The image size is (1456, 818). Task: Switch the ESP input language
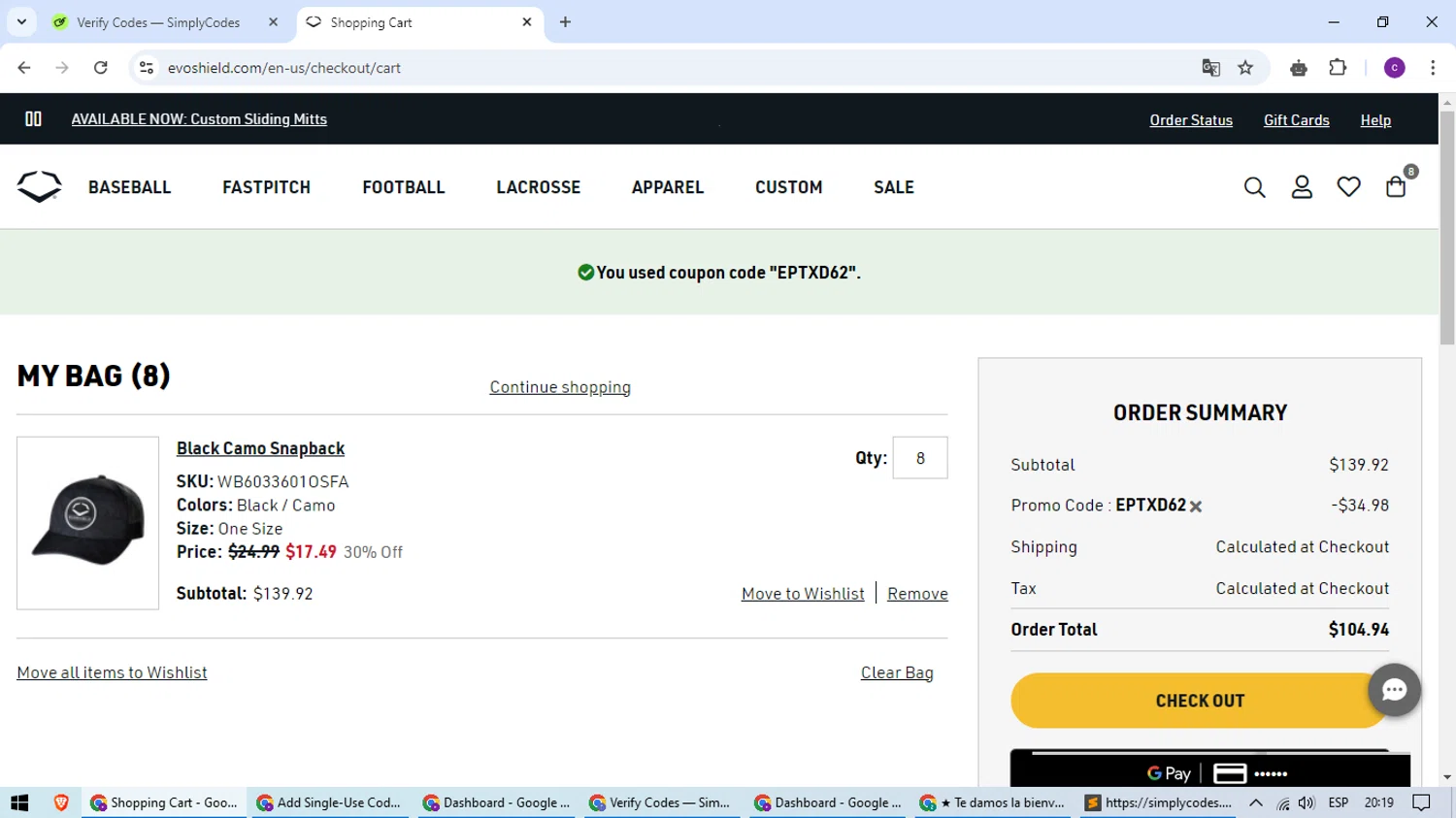(x=1338, y=802)
